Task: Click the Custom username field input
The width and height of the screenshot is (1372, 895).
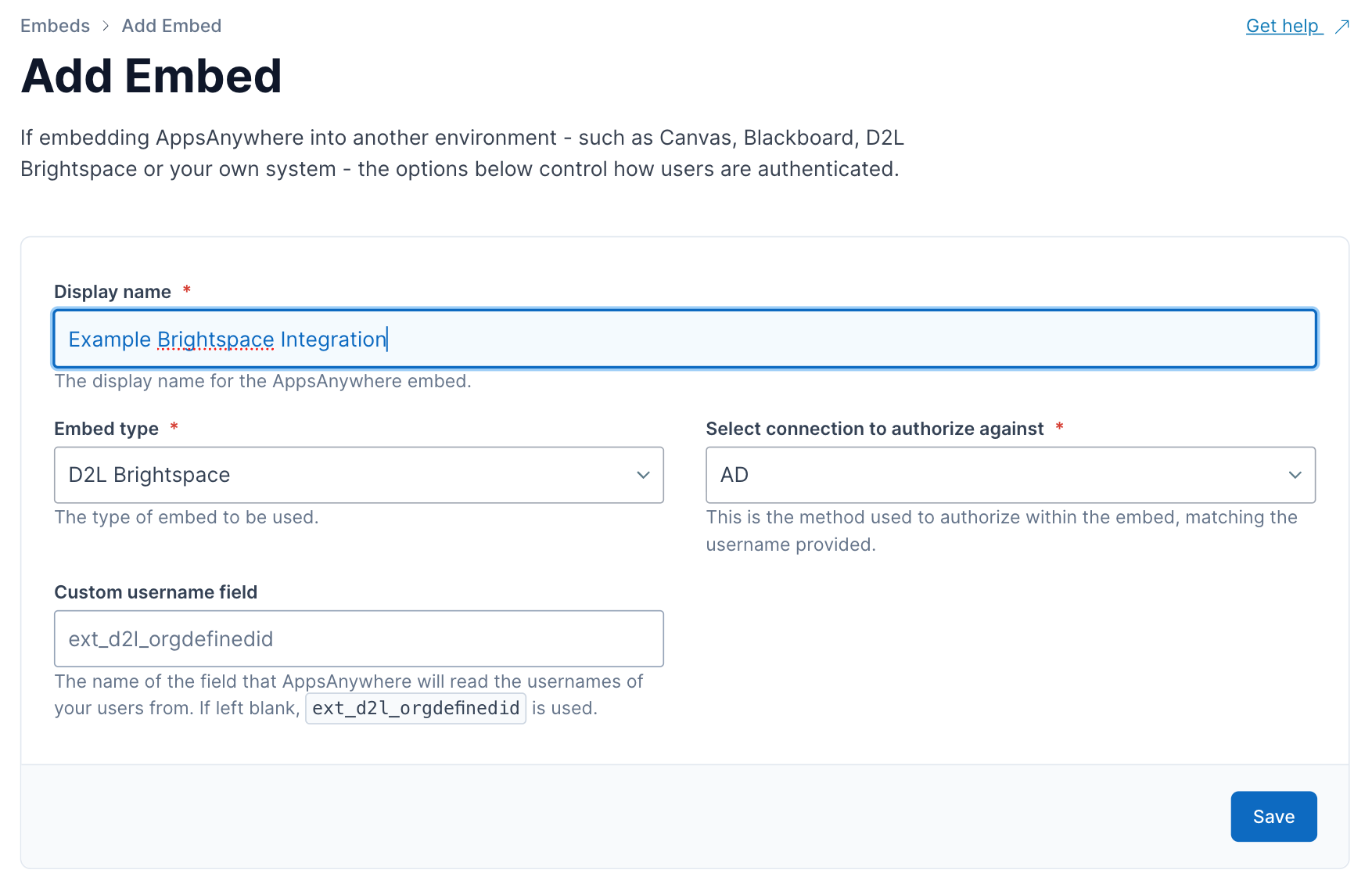Action: (x=359, y=638)
